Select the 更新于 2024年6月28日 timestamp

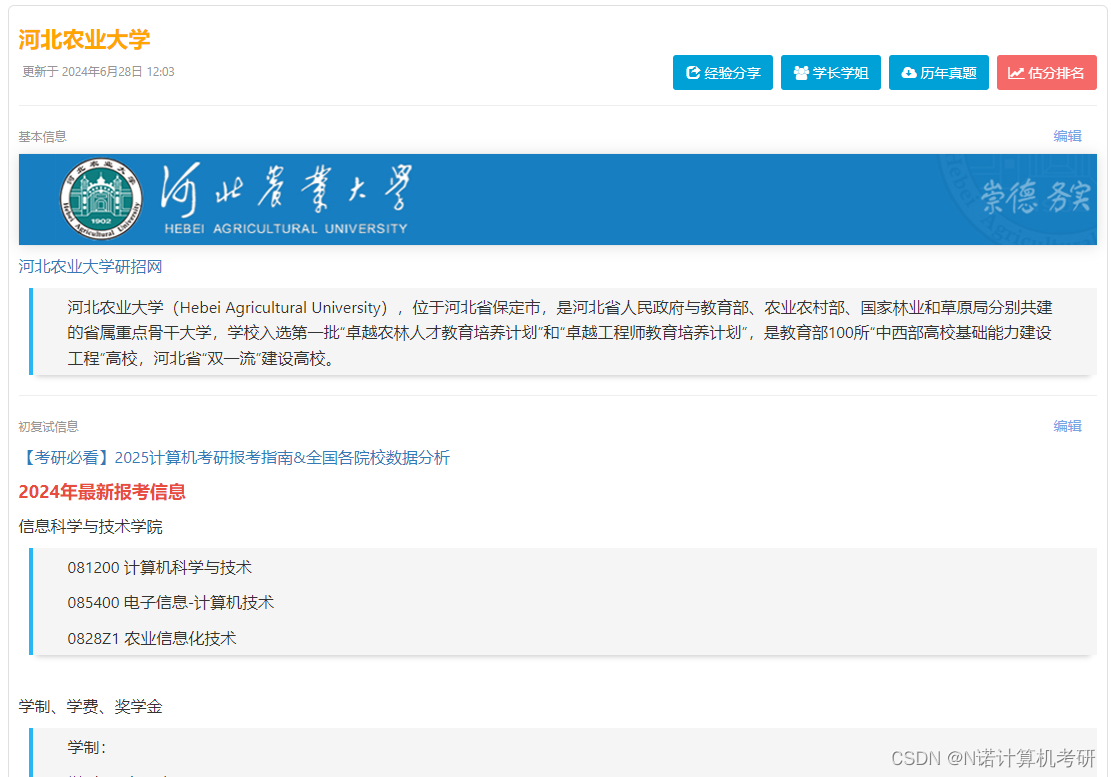(98, 72)
